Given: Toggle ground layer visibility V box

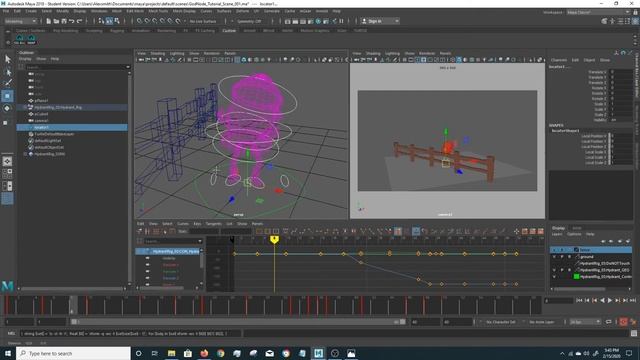Looking at the screenshot, I should 554,257.
